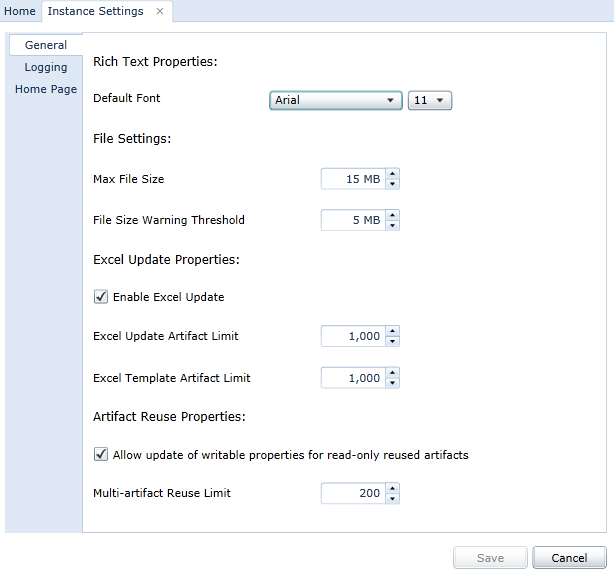Close the Instance Settings tab
Viewport: 614px width, 573px height.
pyautogui.click(x=160, y=11)
